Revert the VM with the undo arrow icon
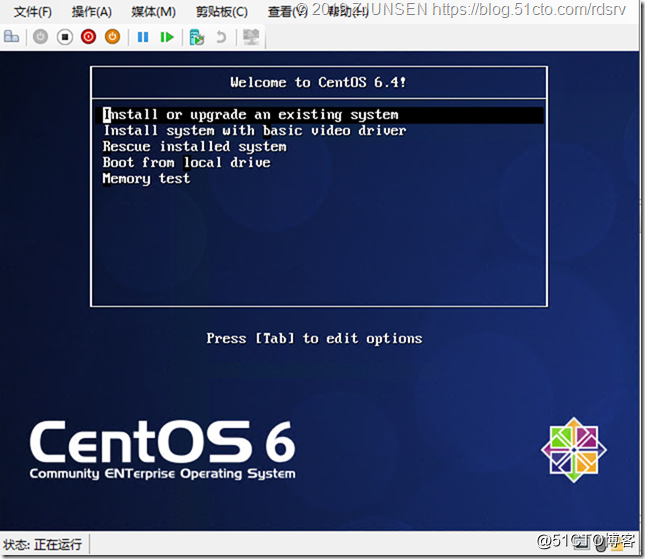645x559 pixels. tap(221, 37)
